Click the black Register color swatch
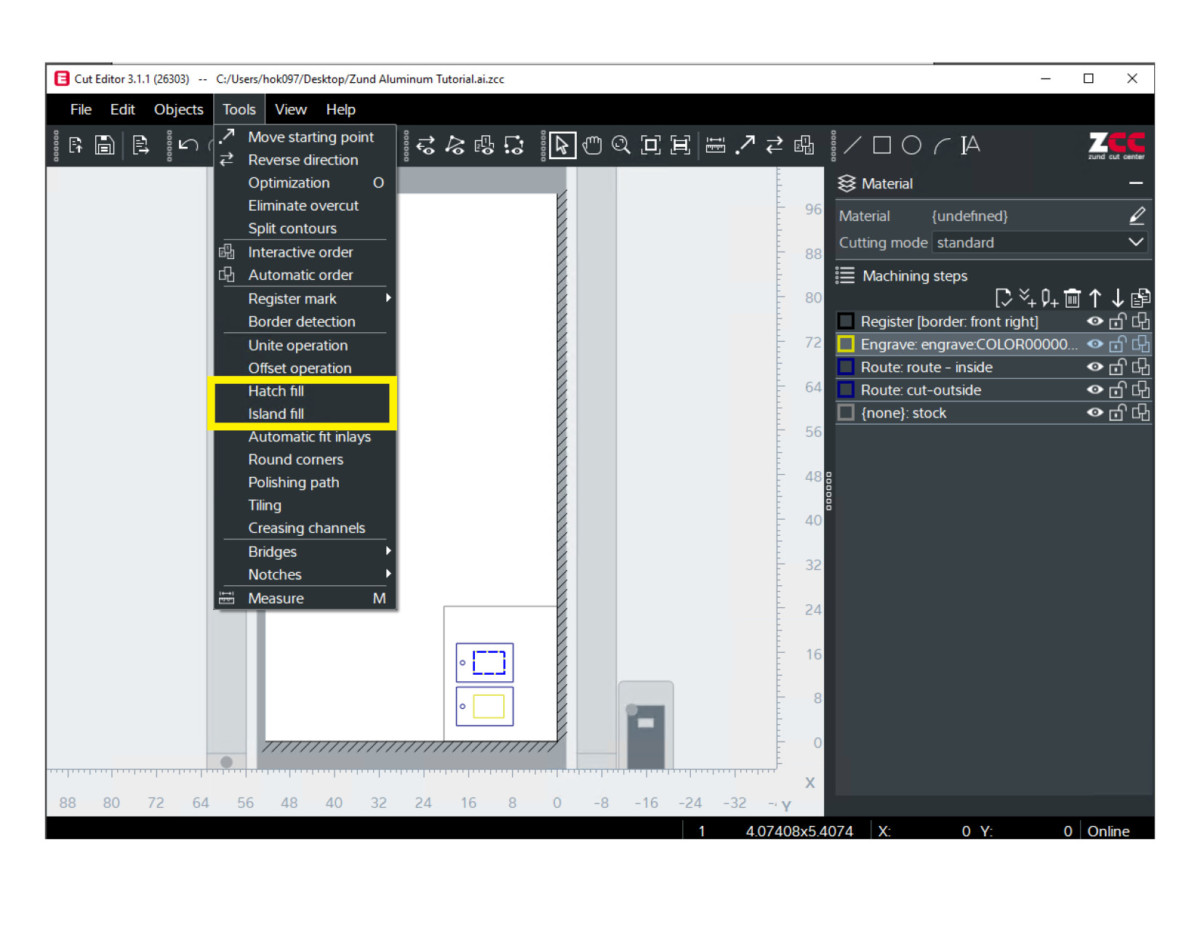1200x927 pixels. [x=846, y=321]
